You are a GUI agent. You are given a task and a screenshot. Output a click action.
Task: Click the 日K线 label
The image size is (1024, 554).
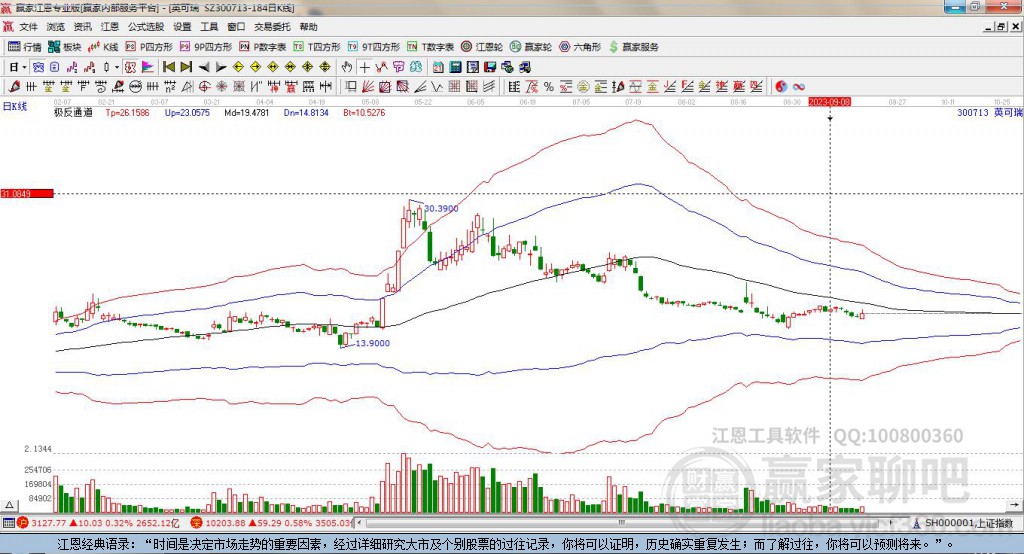pos(15,106)
